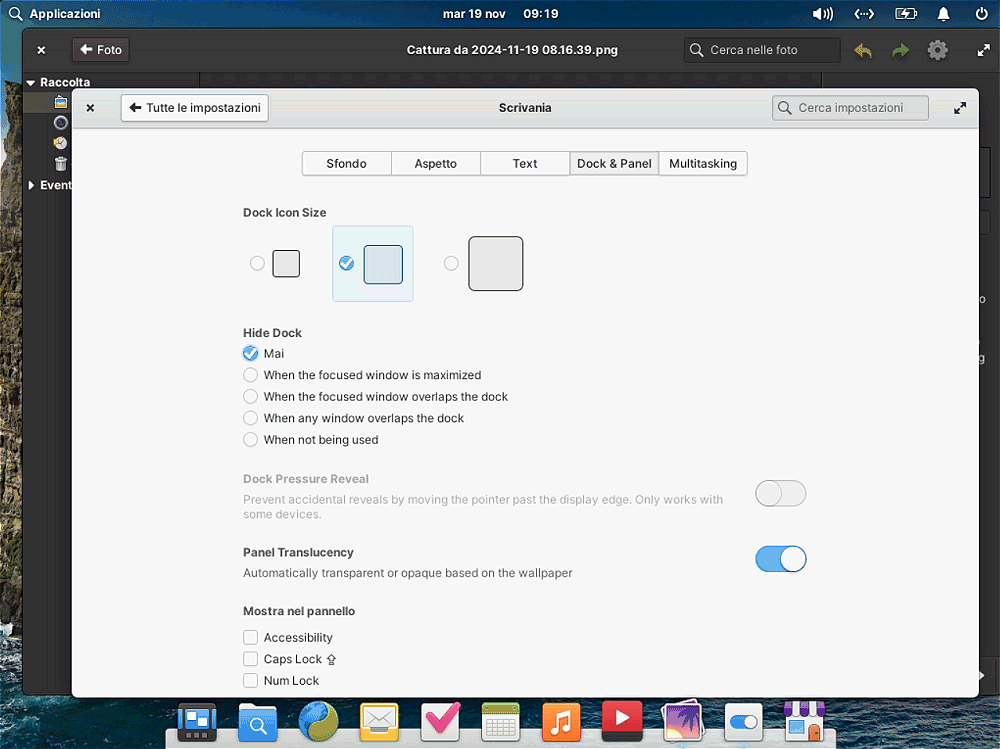Open the date and time in top panel
The image size is (1000, 749).
coord(501,13)
